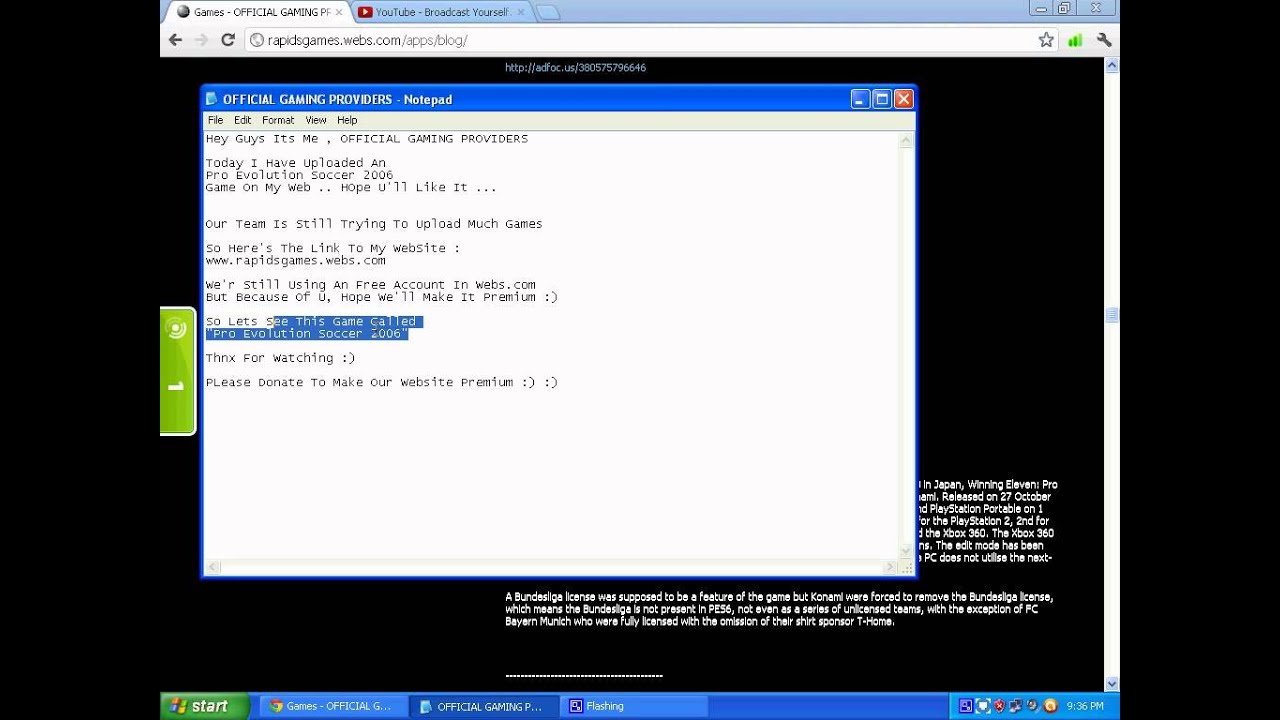Click the 'Thnx For Watching :)' line

point(280,358)
